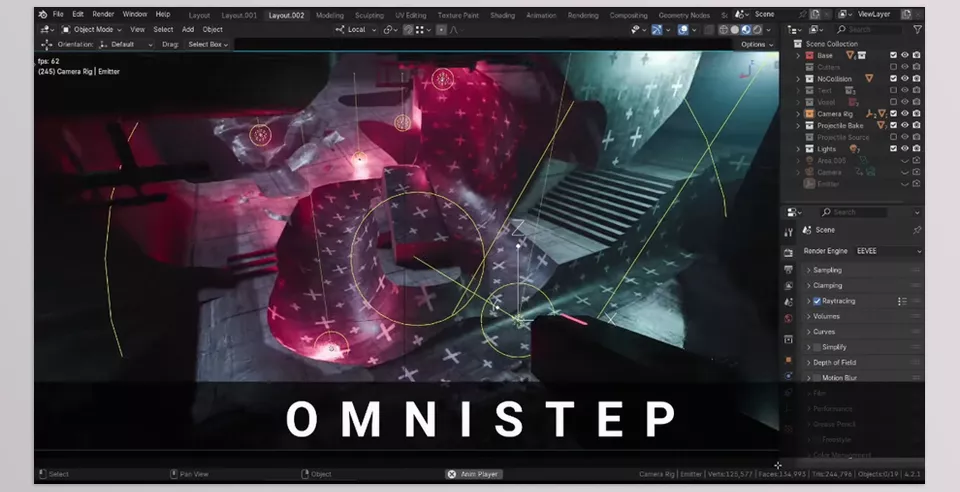The width and height of the screenshot is (960, 492).
Task: Open the pivot point dropdown
Action: [x=389, y=29]
